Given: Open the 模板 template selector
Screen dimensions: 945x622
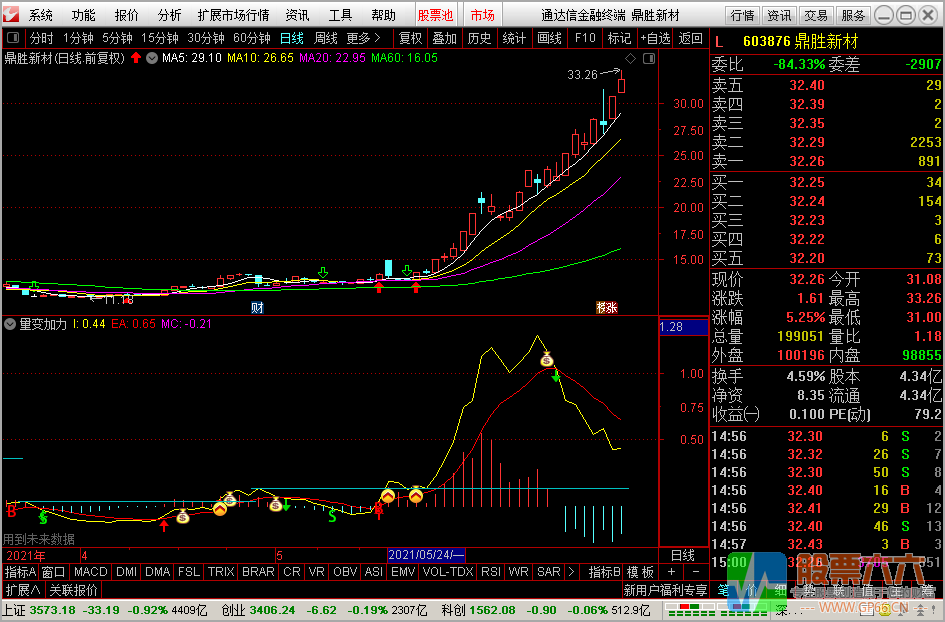Looking at the screenshot, I should (640, 571).
